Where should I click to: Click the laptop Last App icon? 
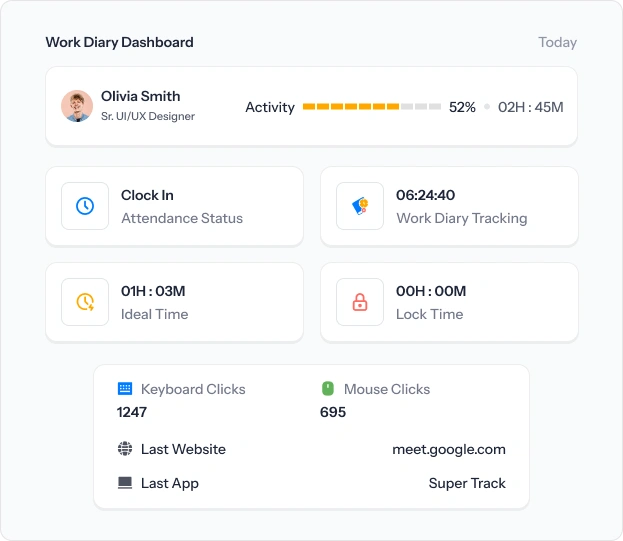click(x=125, y=483)
